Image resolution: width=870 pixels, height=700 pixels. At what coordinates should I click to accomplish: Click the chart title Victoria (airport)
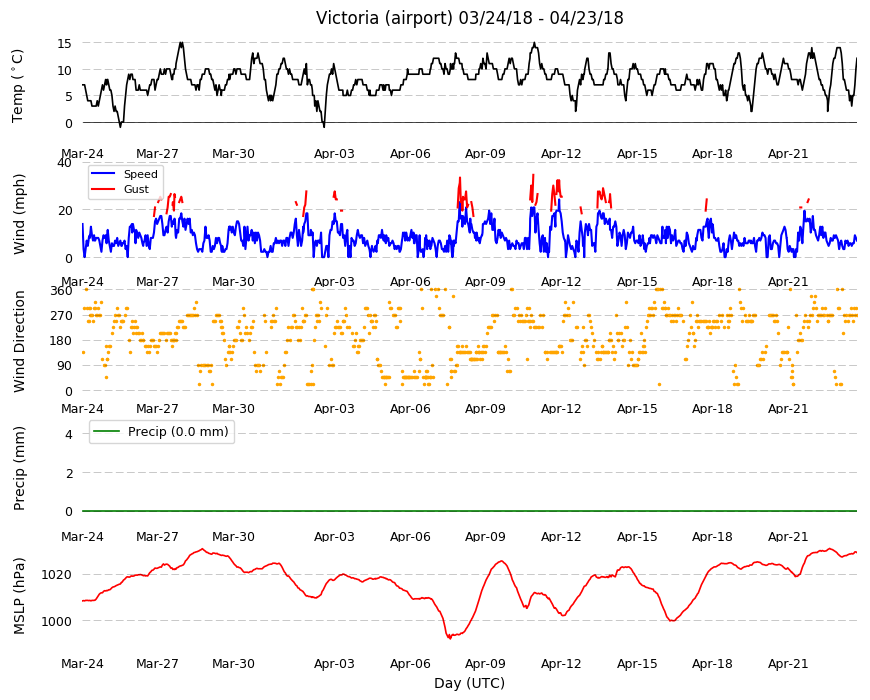tap(385, 18)
